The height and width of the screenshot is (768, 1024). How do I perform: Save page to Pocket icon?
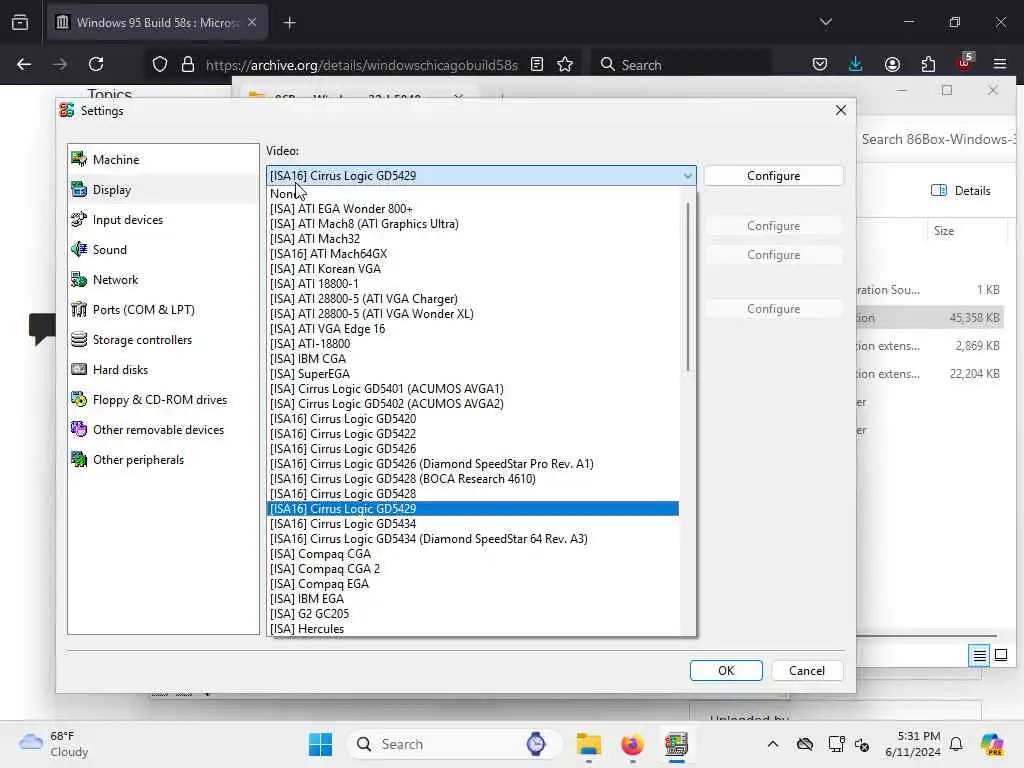click(x=820, y=64)
